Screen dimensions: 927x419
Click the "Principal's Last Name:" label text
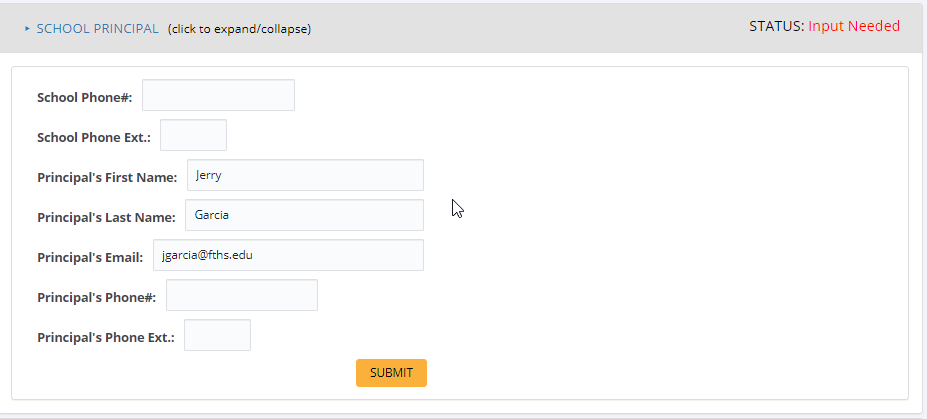point(106,217)
